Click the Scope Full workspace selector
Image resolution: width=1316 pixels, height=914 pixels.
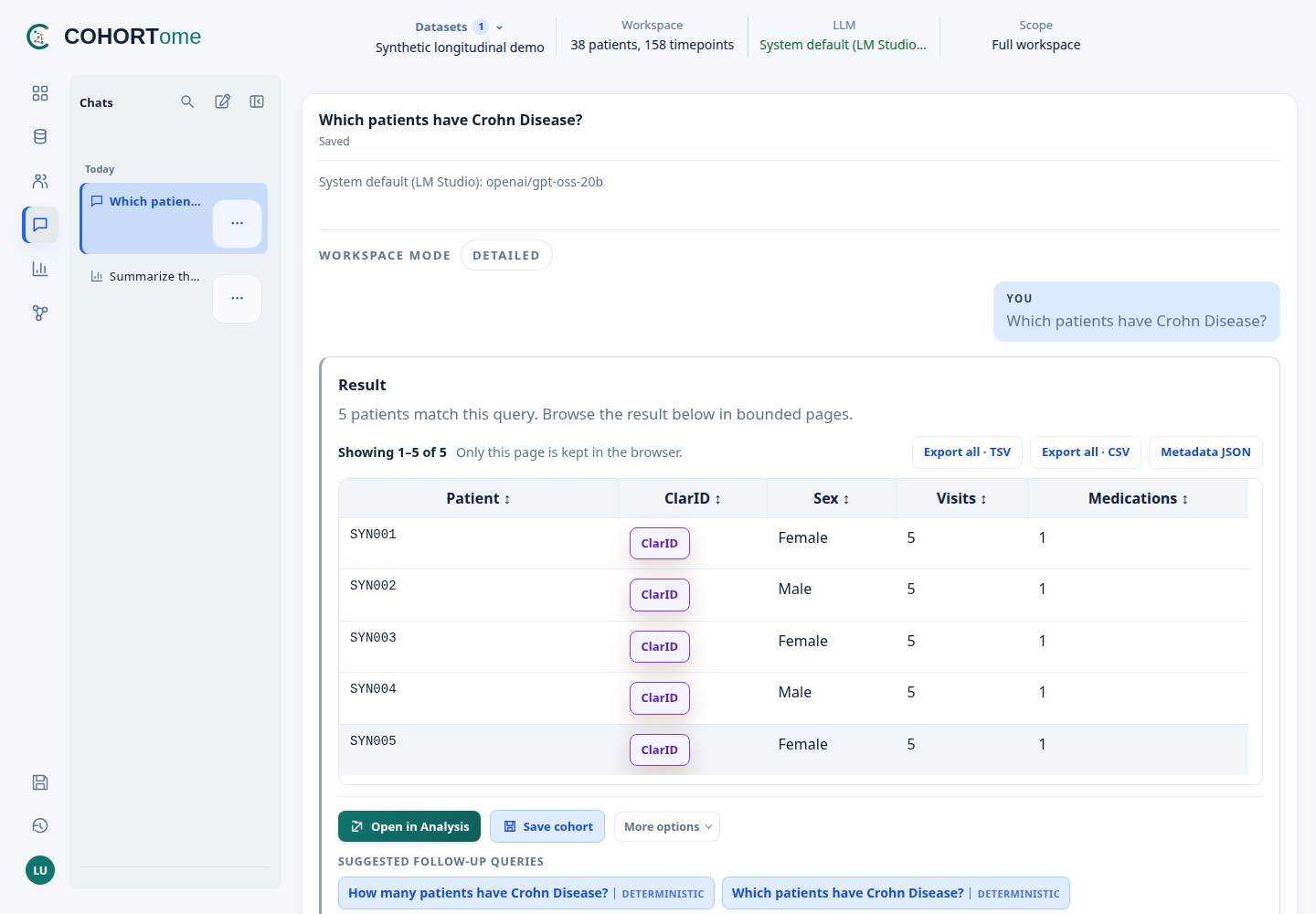point(1035,37)
